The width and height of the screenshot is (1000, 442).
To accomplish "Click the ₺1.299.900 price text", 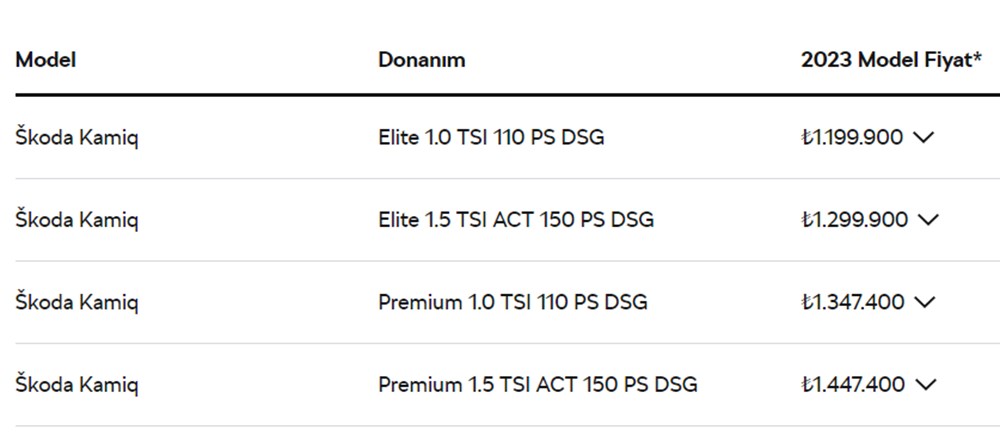I will 855,220.
